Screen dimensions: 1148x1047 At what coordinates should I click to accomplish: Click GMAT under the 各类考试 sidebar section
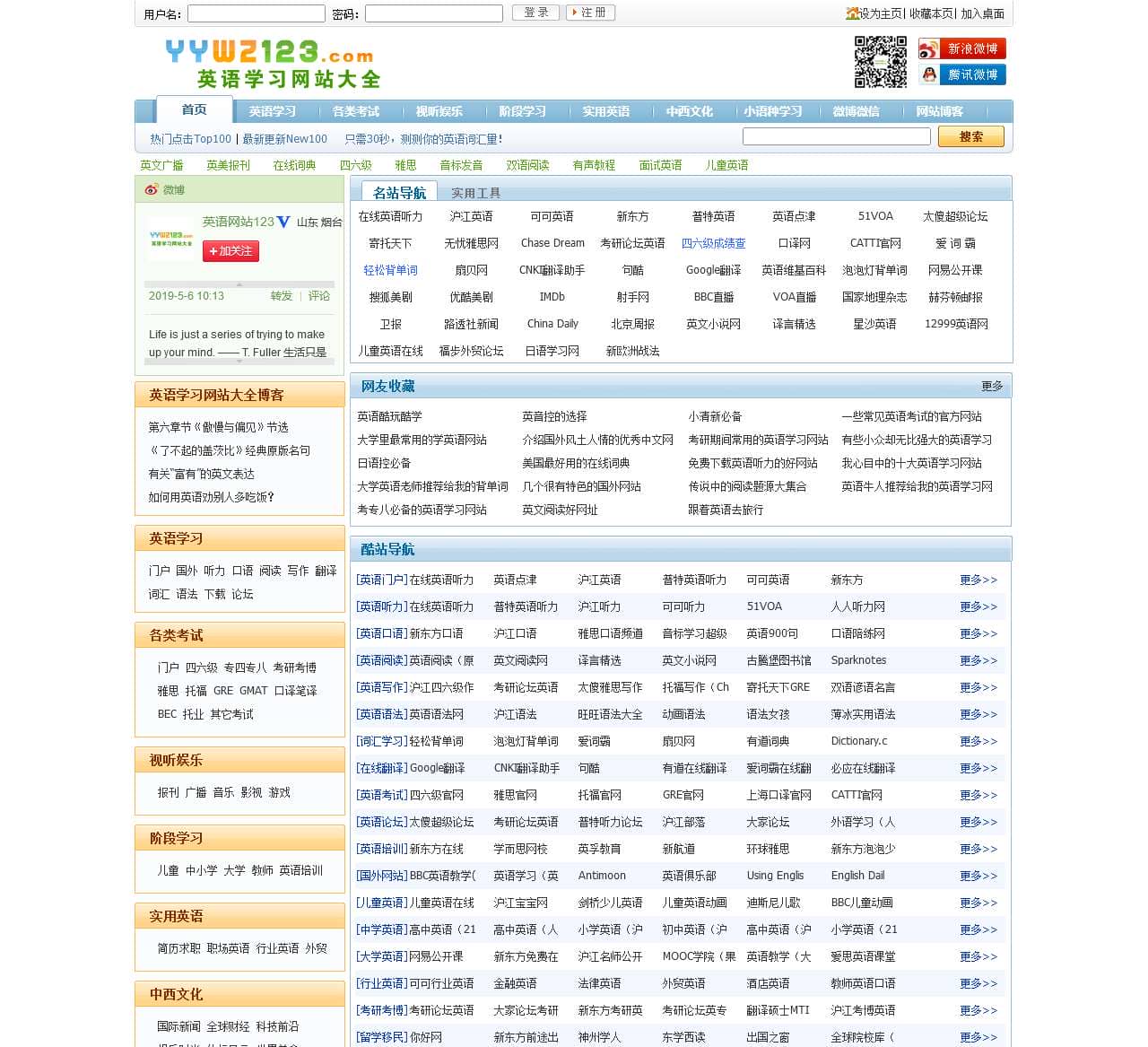[253, 691]
